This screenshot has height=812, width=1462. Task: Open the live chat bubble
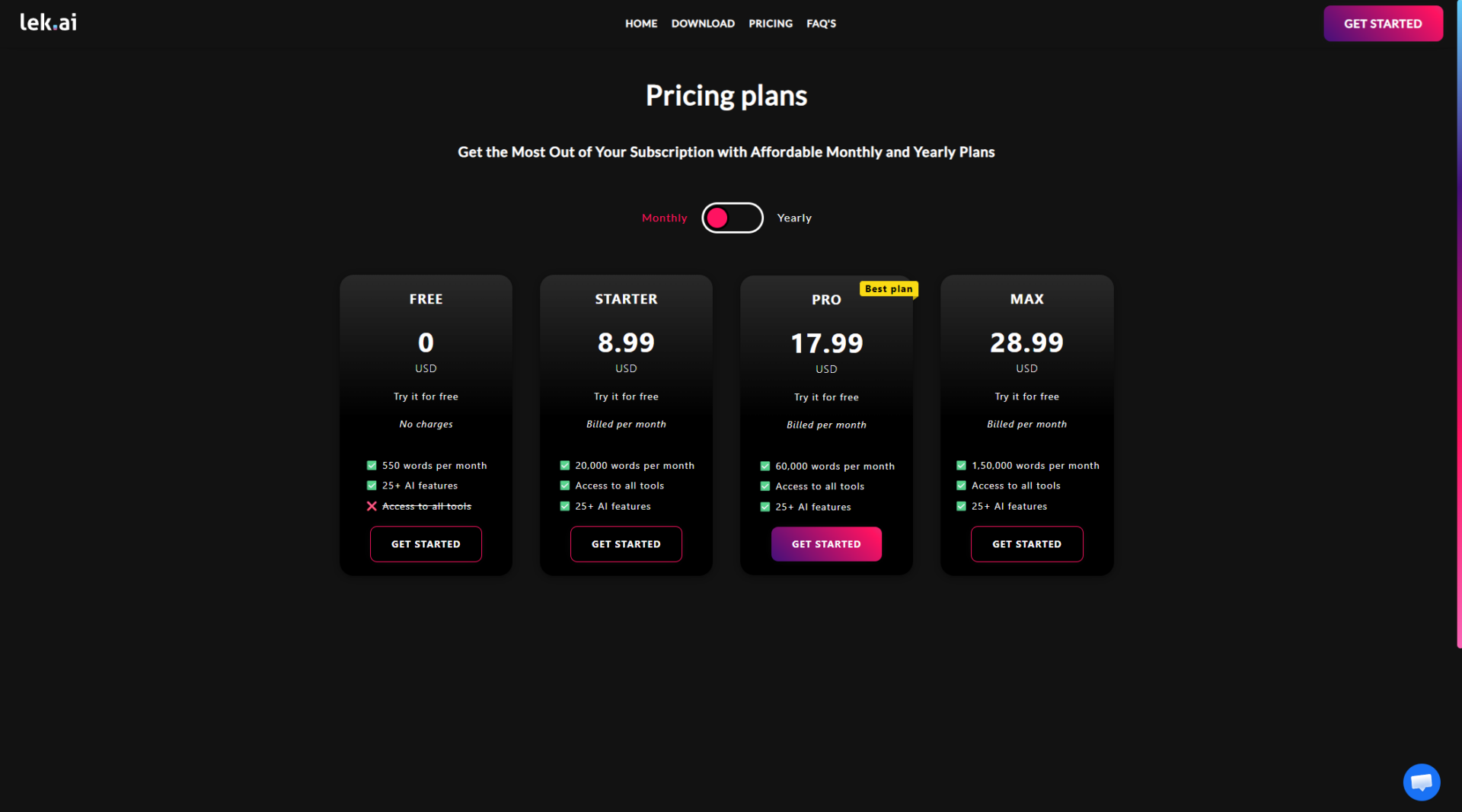[1421, 782]
